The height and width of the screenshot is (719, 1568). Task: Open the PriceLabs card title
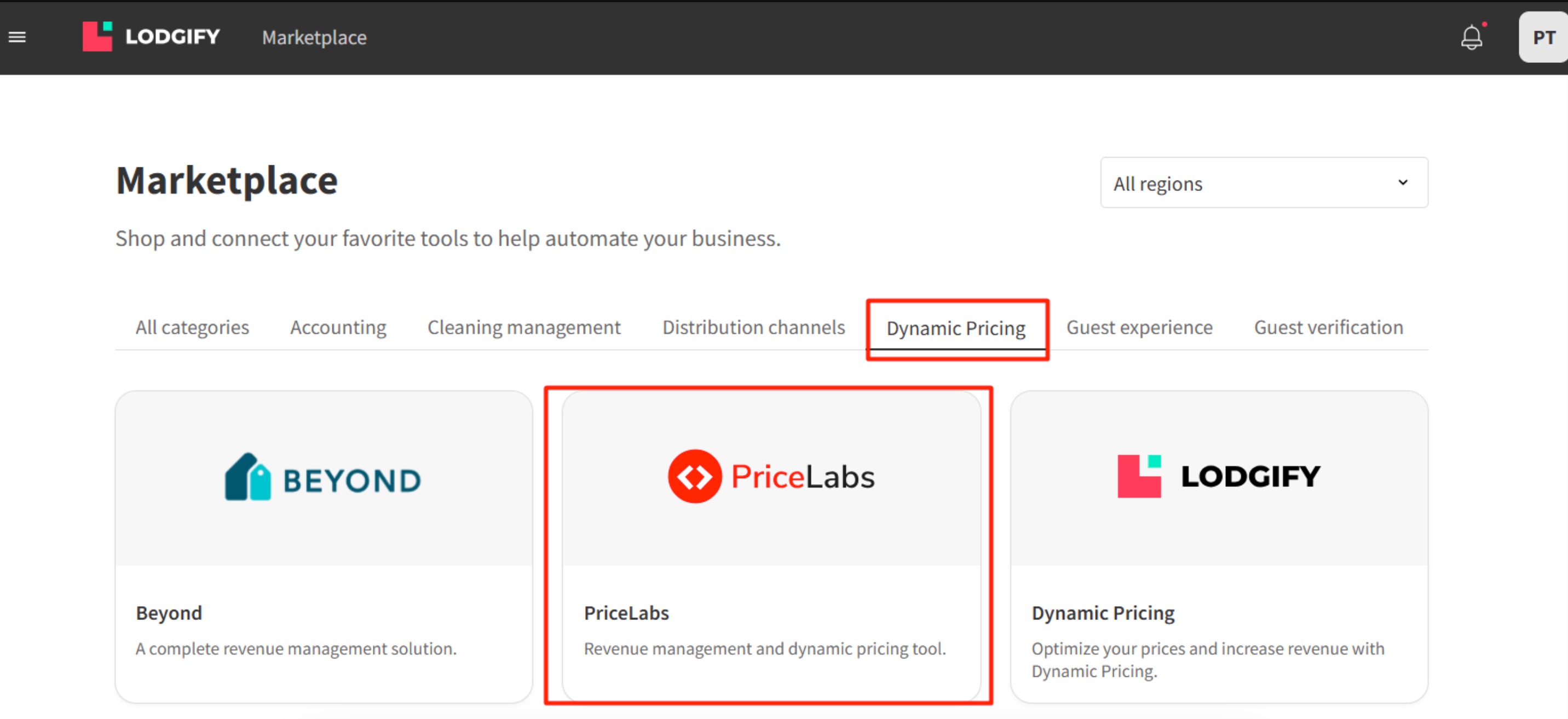[x=626, y=612]
